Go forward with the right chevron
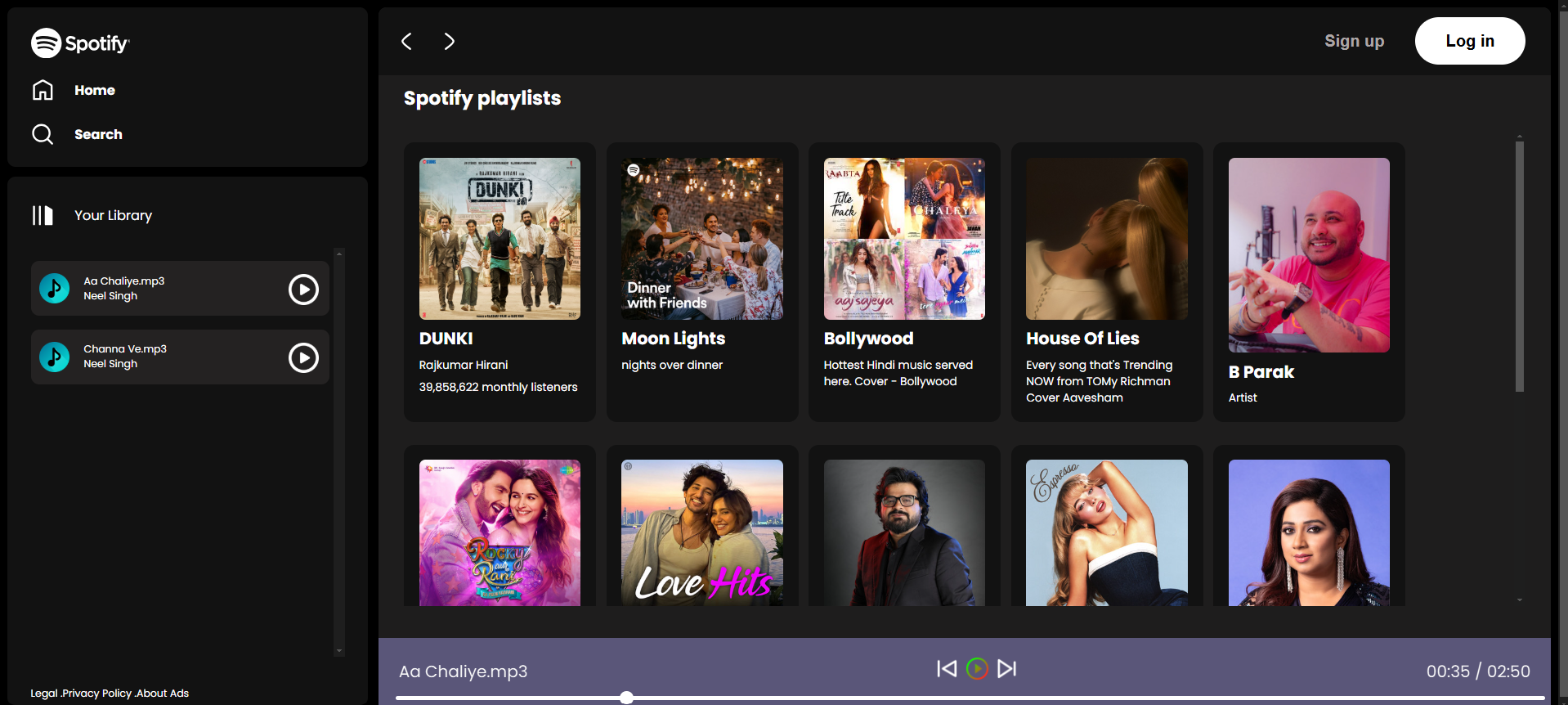This screenshot has height=705, width=1568. point(449,41)
